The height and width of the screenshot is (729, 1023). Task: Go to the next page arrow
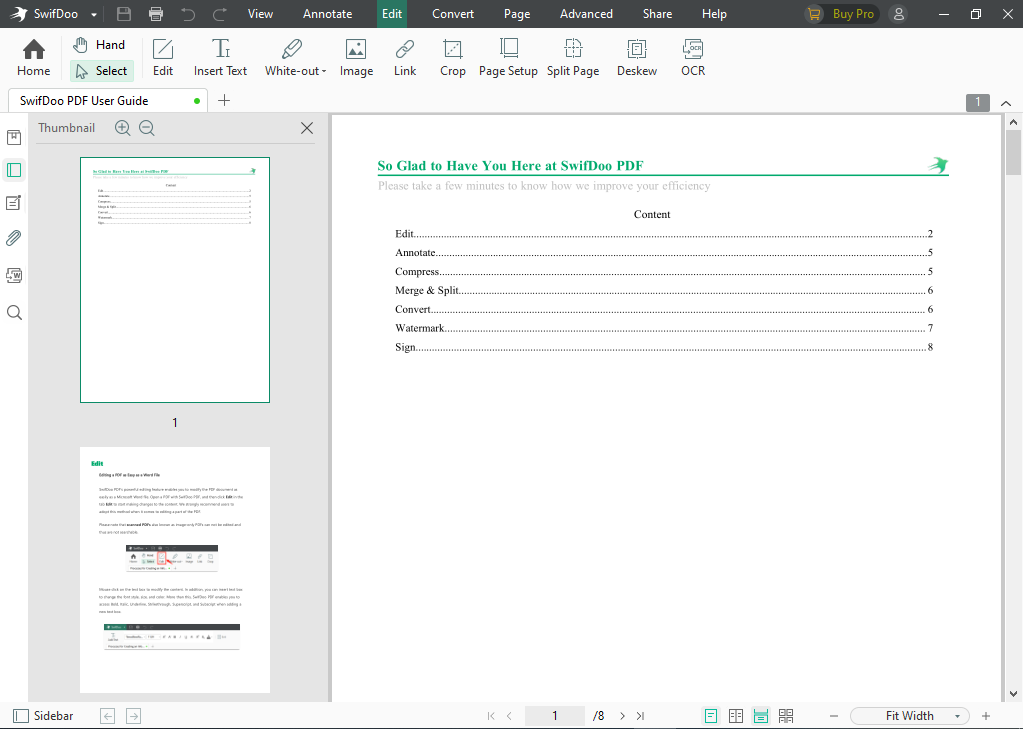pos(622,716)
